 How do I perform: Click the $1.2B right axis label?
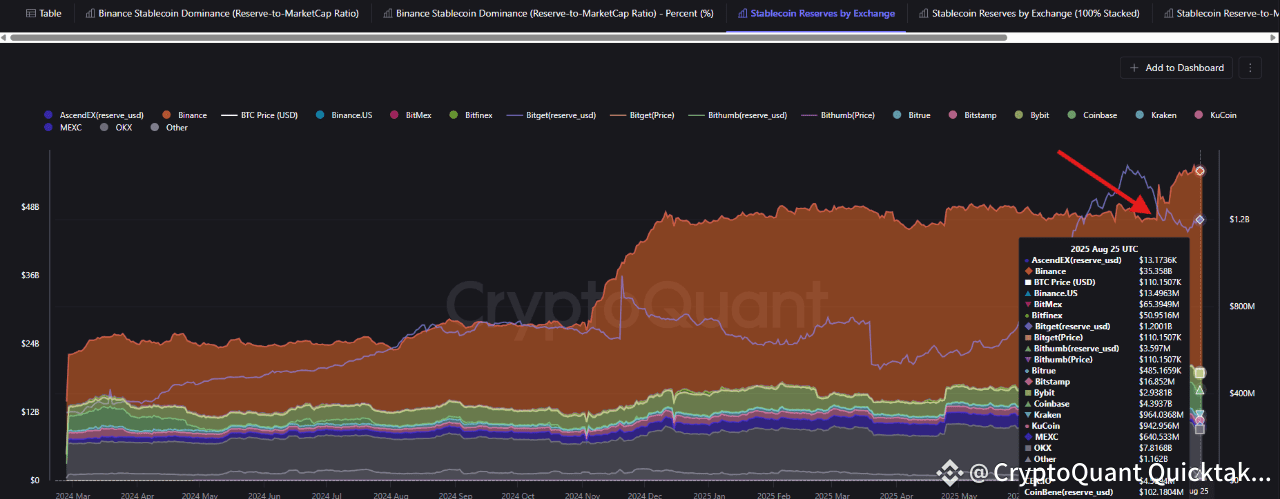(1240, 218)
